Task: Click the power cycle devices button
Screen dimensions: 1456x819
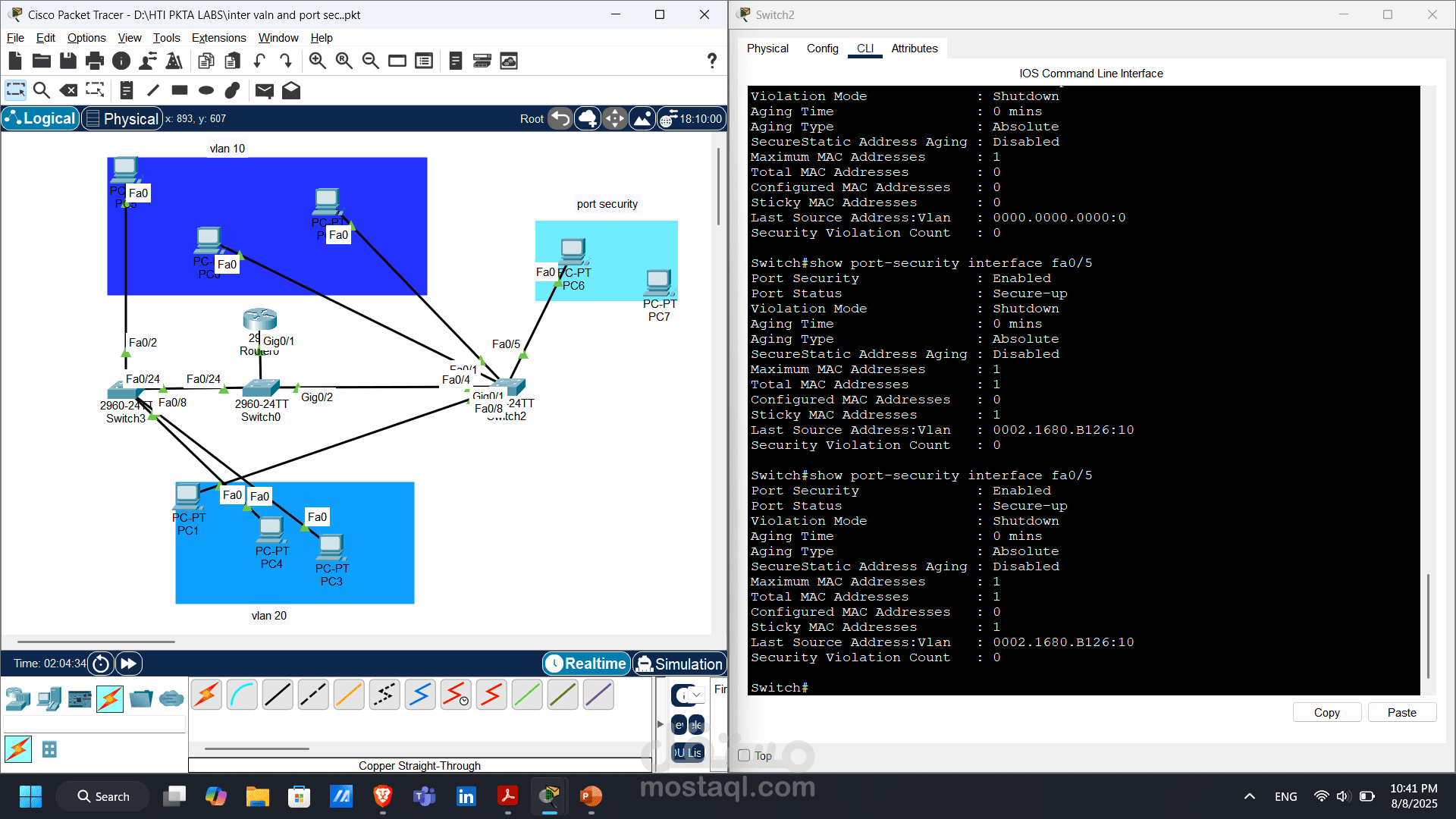Action: coord(101,664)
